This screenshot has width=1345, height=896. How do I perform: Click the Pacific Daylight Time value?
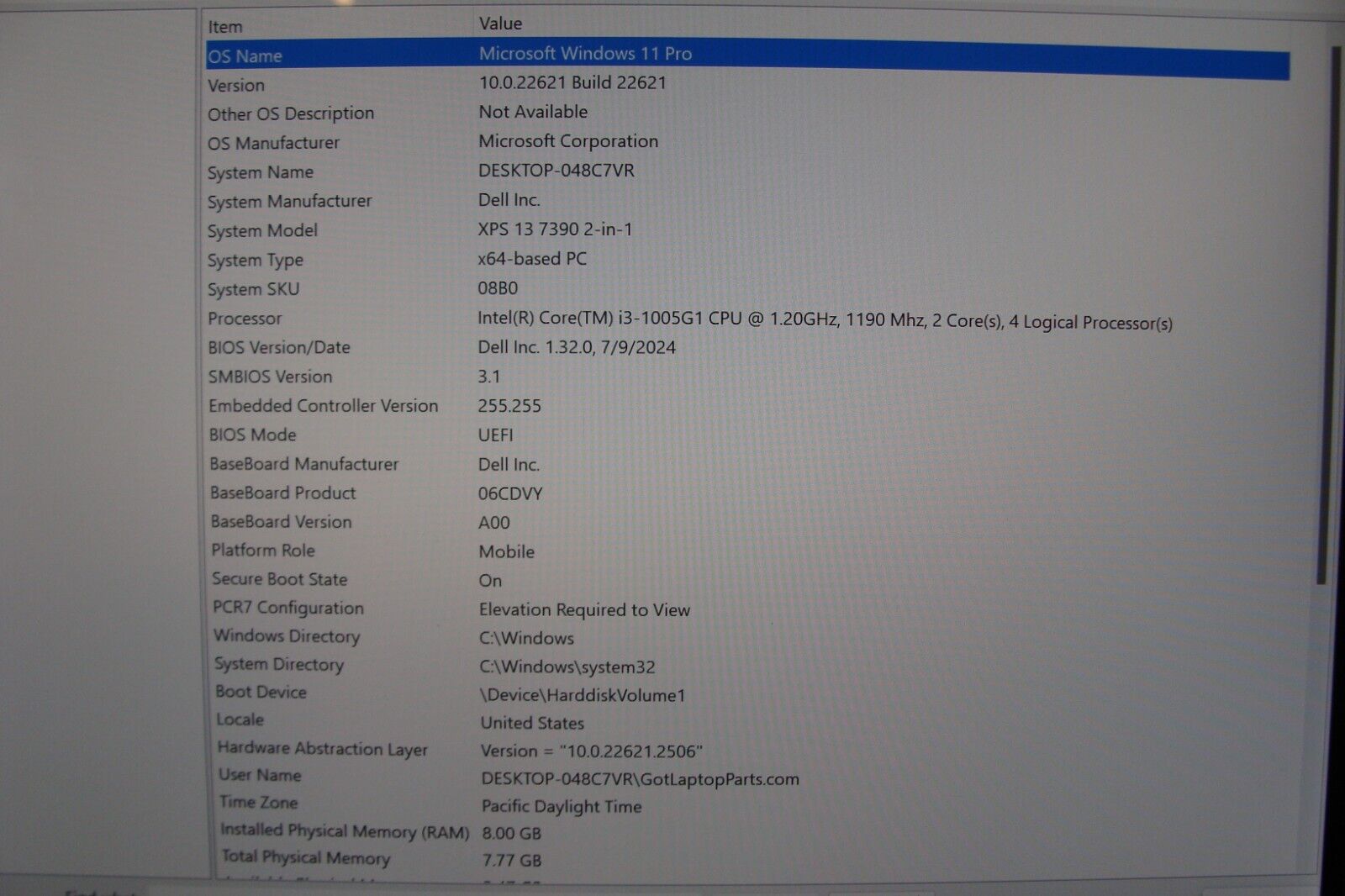pos(562,807)
